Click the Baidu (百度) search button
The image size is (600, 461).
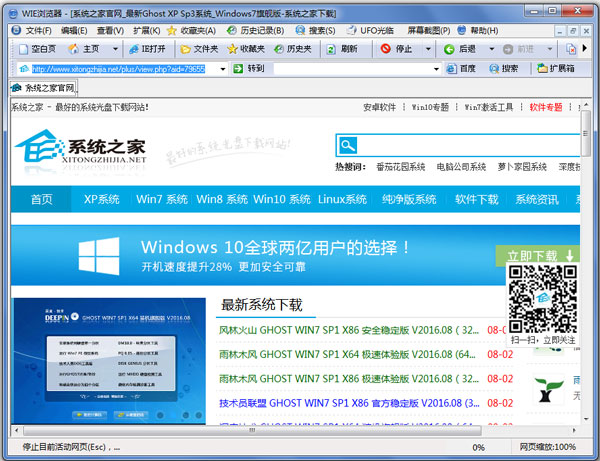click(x=461, y=68)
